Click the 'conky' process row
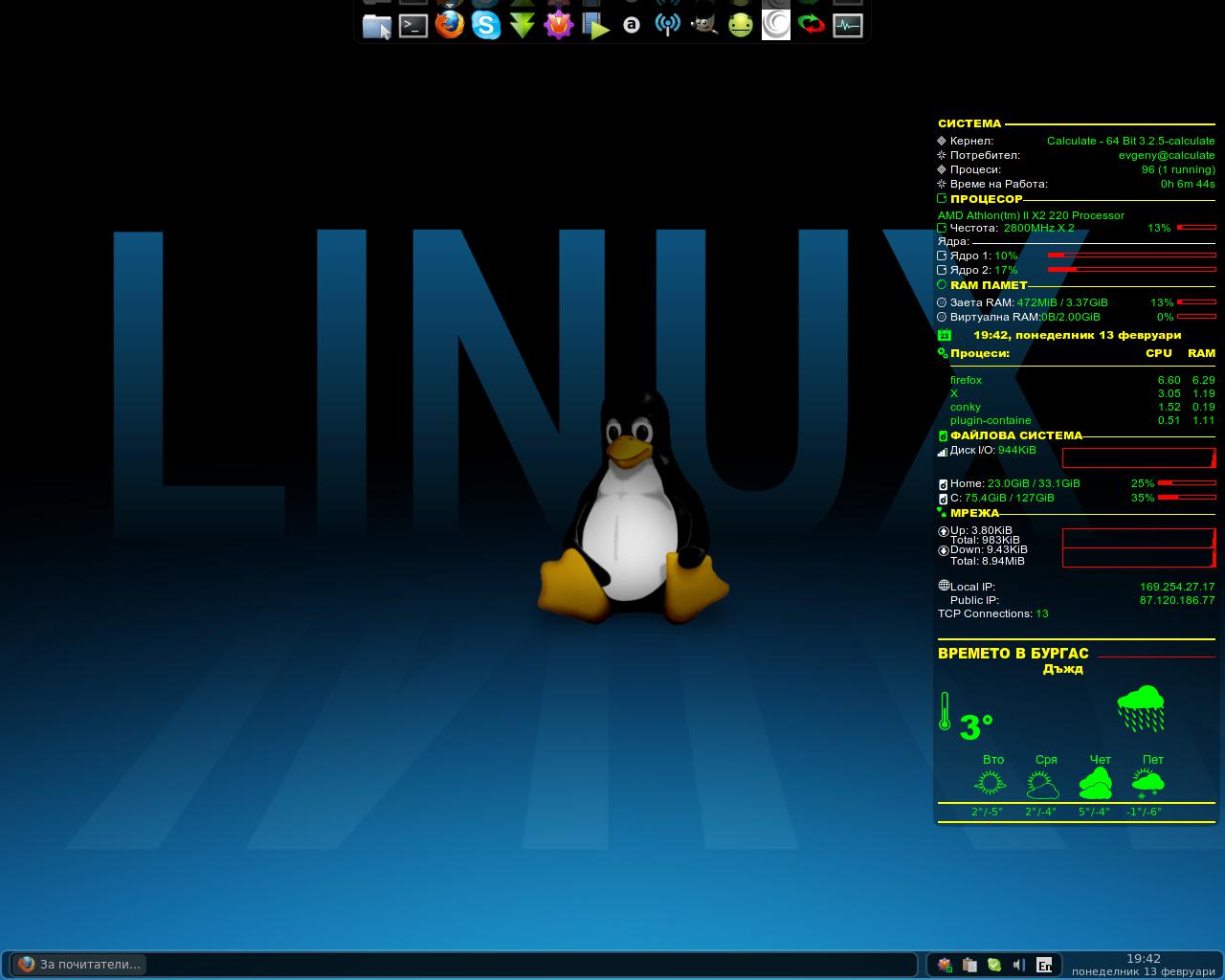Viewport: 1225px width, 980px height. pyautogui.click(x=1081, y=407)
